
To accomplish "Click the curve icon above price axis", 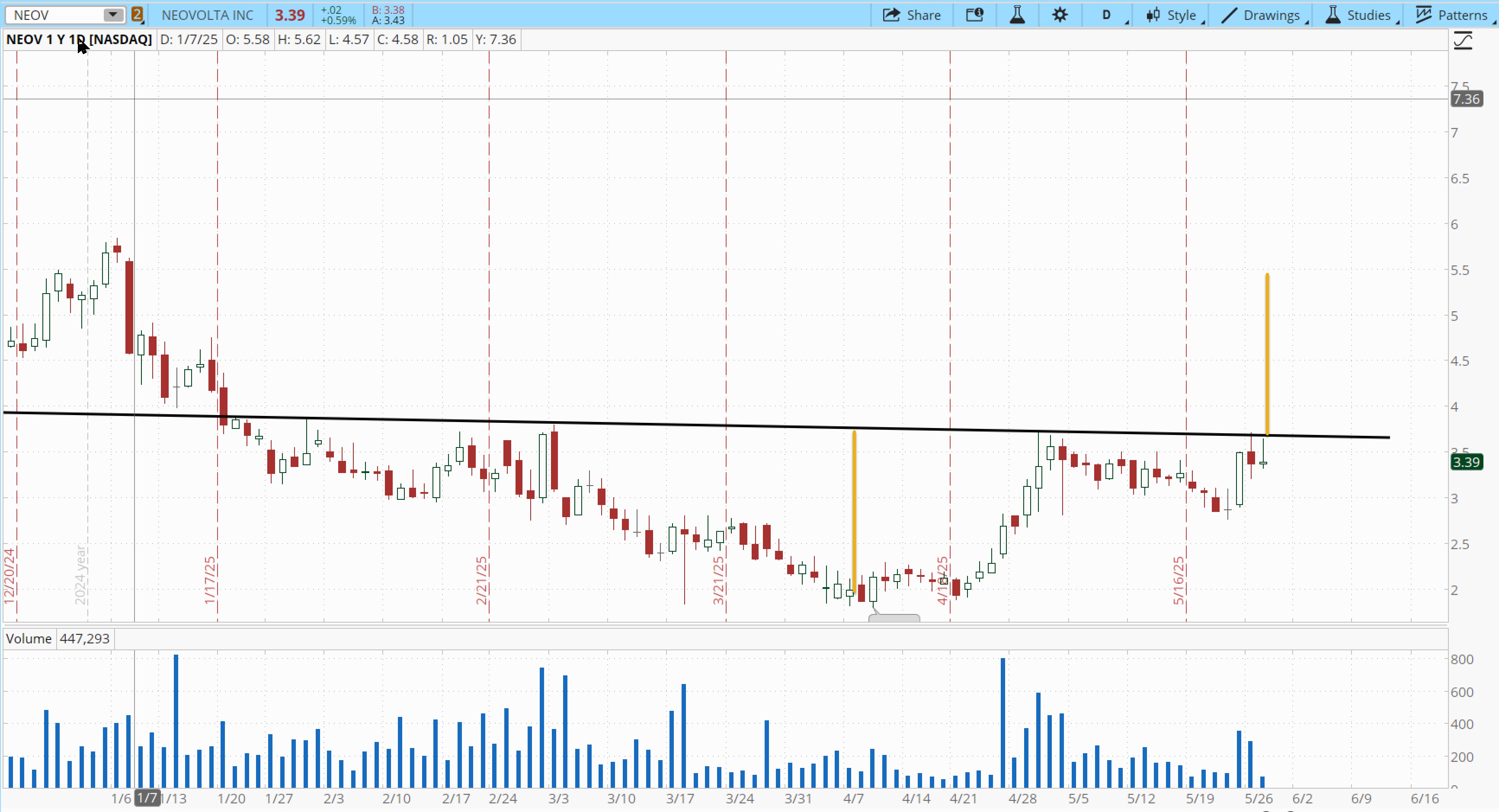I will [x=1463, y=41].
